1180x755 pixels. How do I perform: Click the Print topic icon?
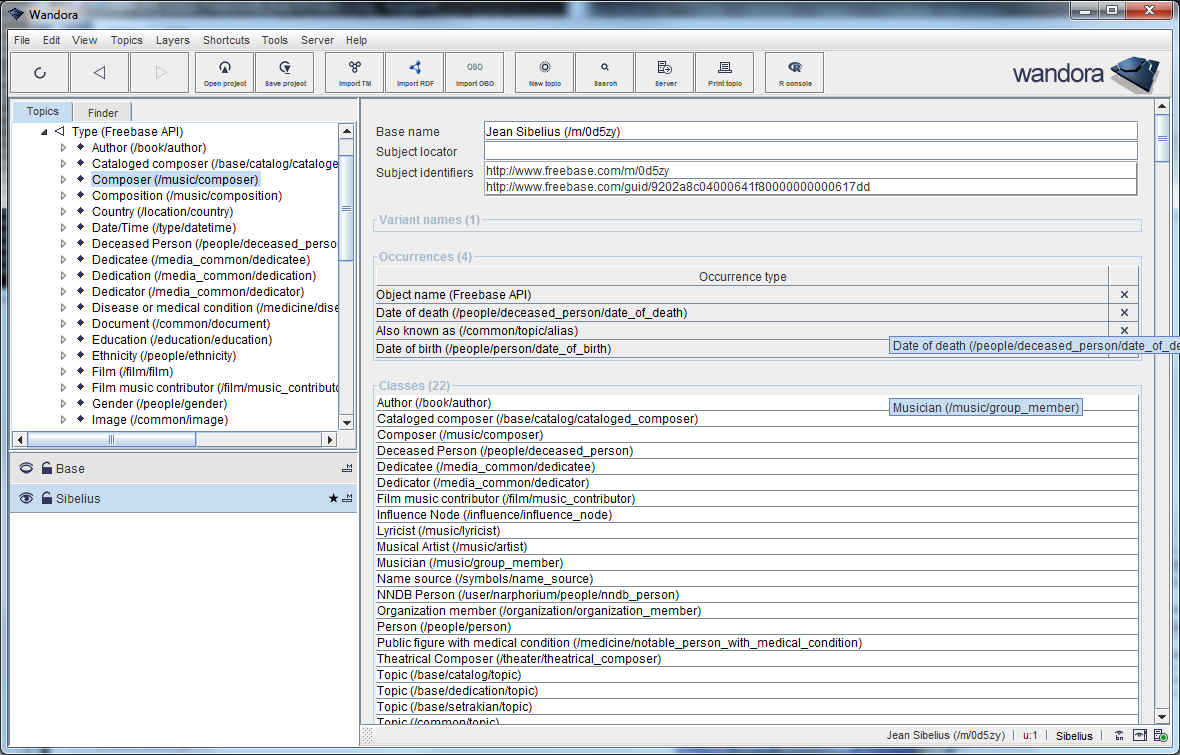(725, 72)
